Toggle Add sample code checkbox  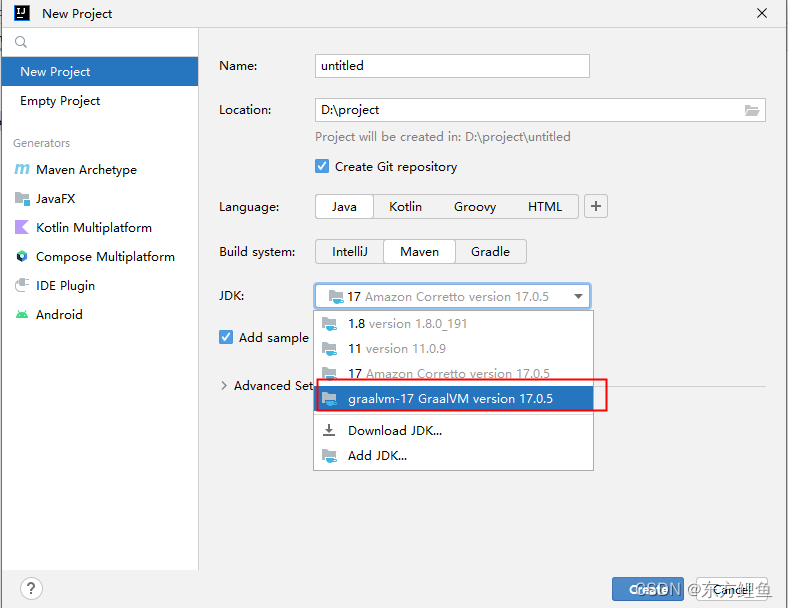pos(226,337)
